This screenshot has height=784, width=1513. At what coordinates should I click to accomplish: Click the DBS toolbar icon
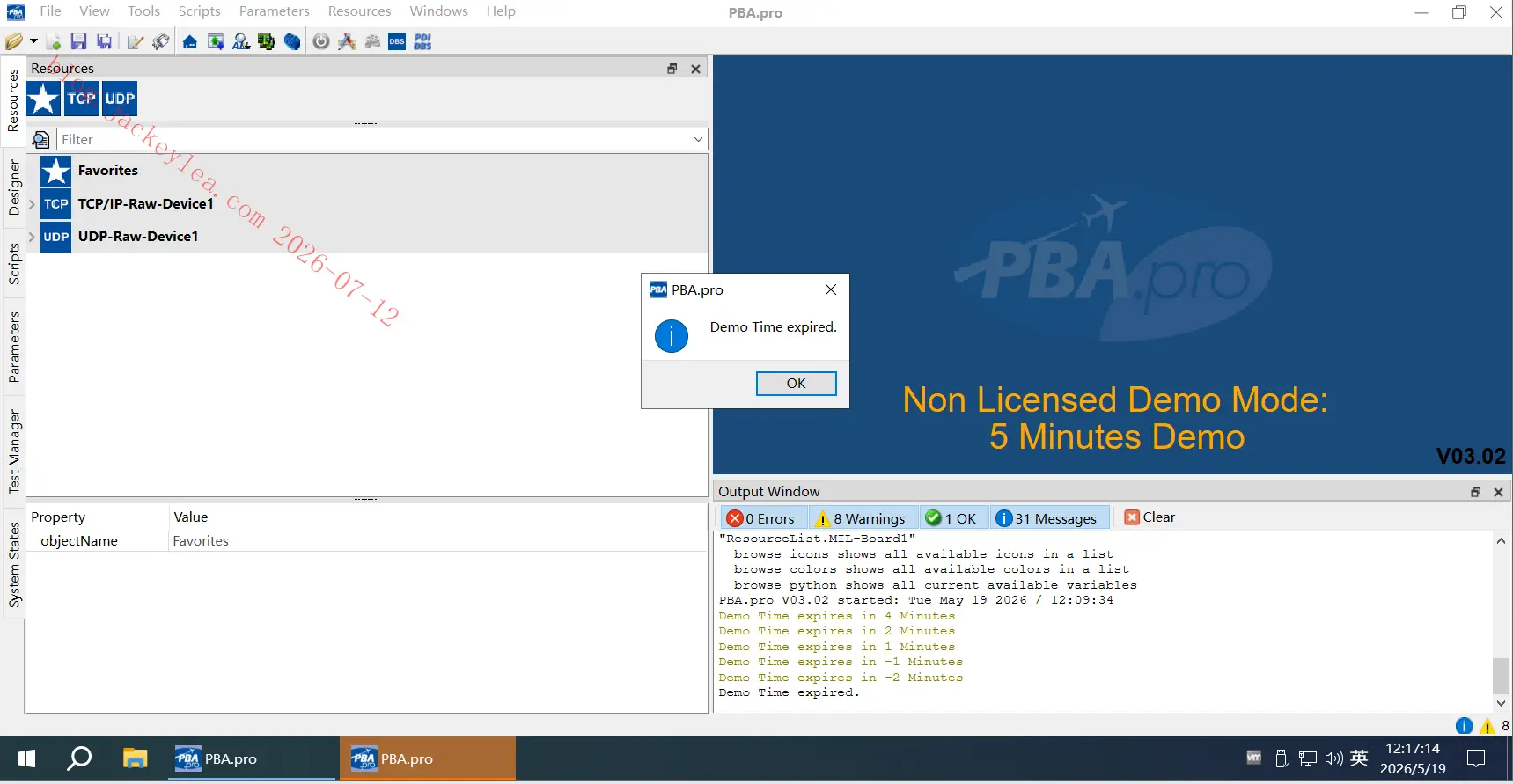[397, 41]
